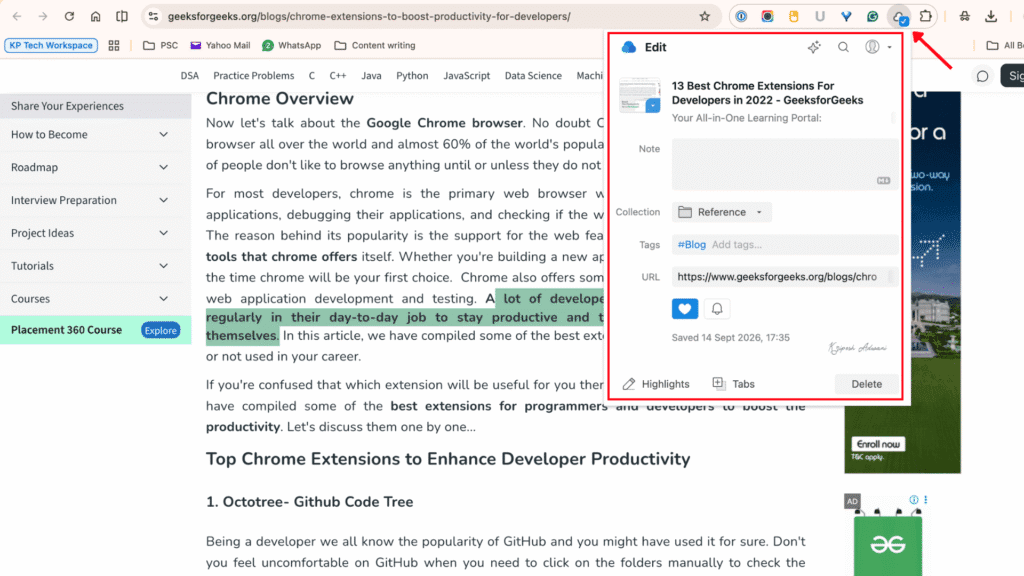Click the #Blog tag

click(692, 245)
